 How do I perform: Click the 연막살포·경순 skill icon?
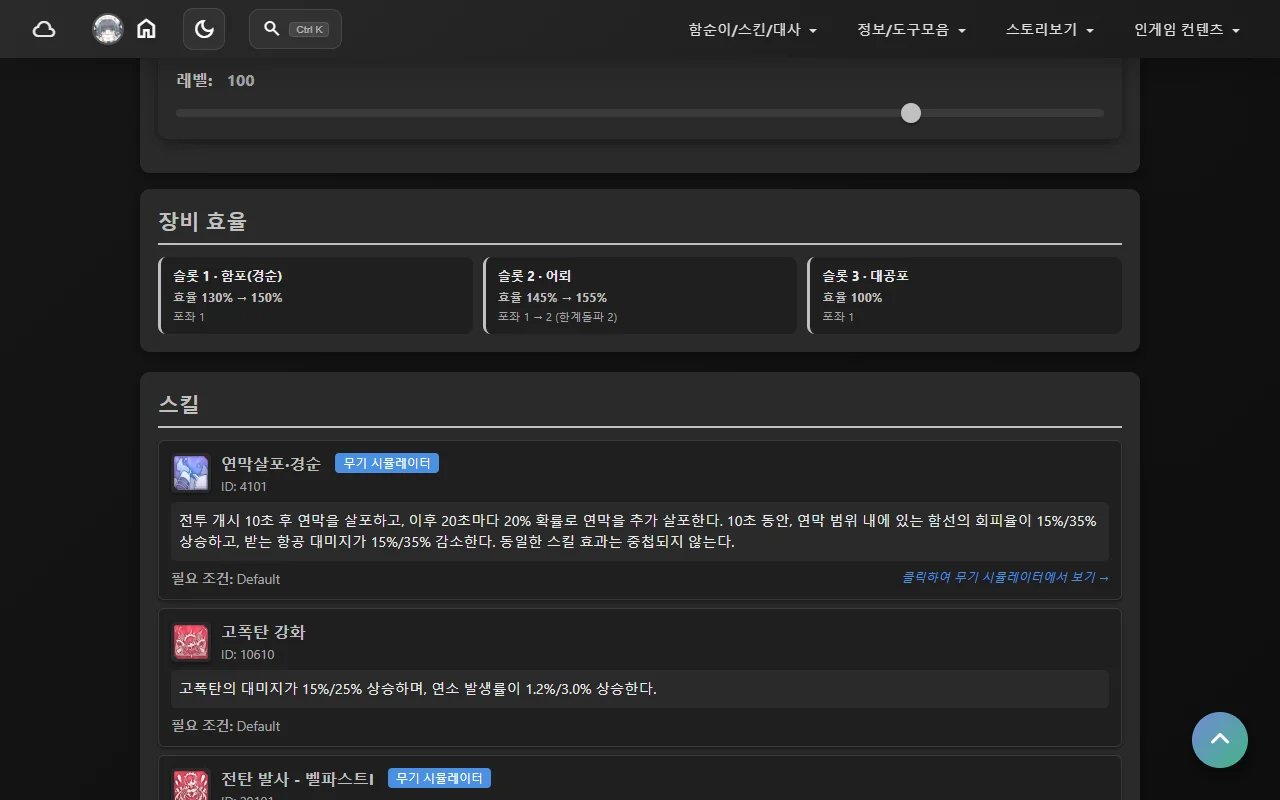coord(191,473)
